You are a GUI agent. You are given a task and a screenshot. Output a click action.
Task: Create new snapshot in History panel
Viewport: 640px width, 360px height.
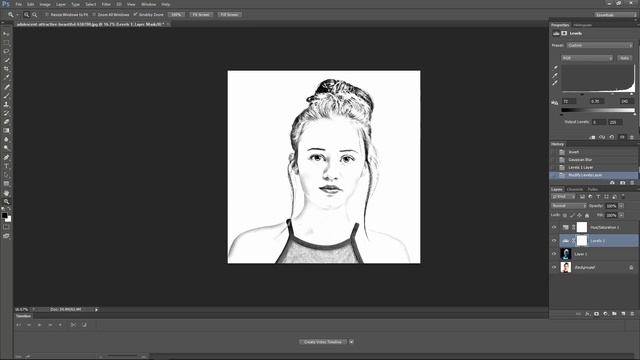click(x=622, y=183)
